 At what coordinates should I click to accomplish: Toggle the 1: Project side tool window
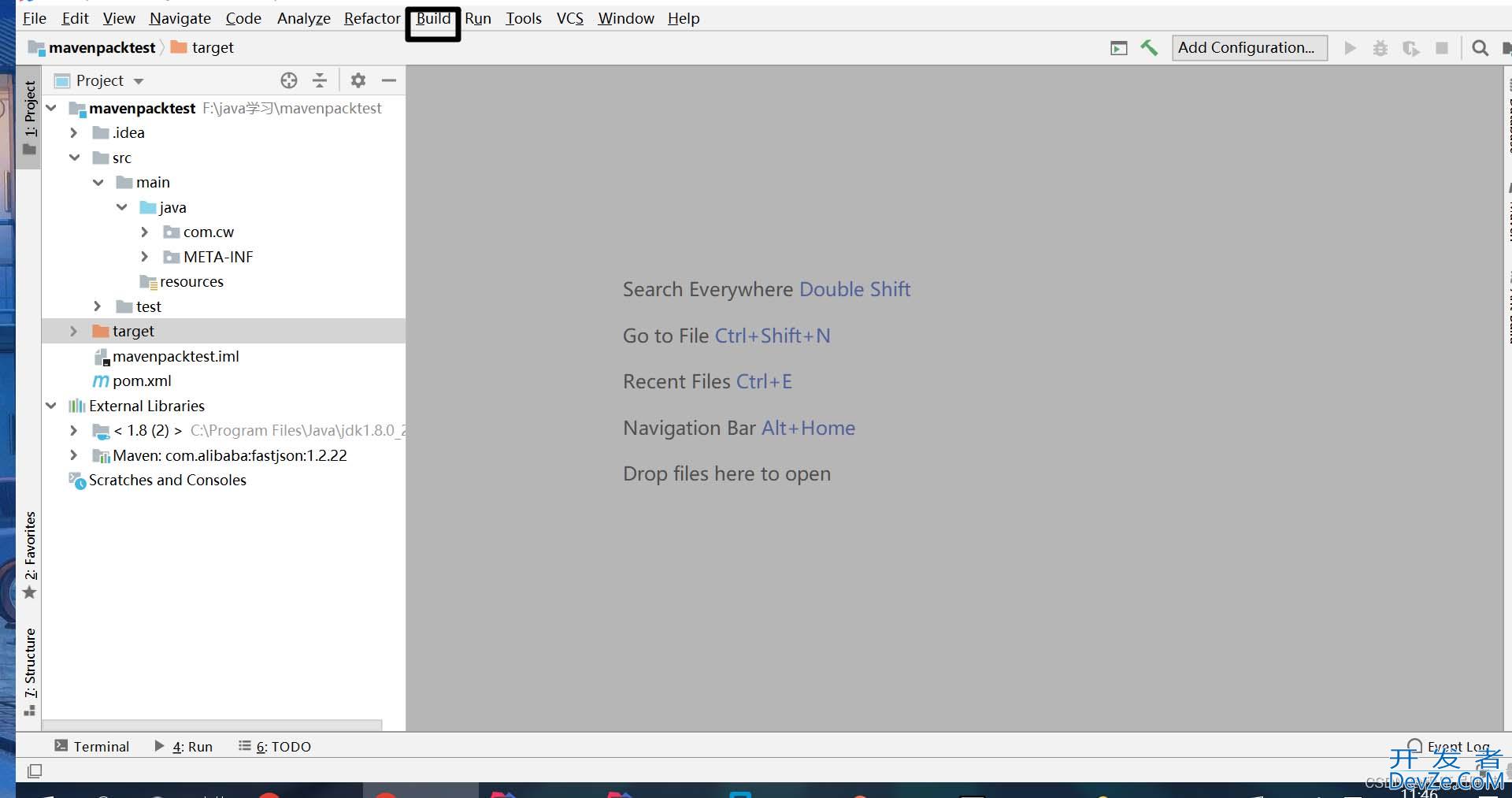click(30, 117)
